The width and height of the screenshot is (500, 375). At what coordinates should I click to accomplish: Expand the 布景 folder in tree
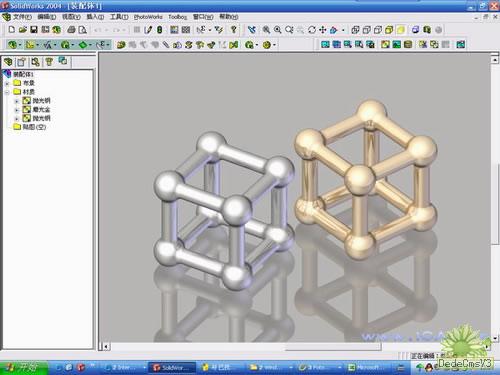pos(7,83)
